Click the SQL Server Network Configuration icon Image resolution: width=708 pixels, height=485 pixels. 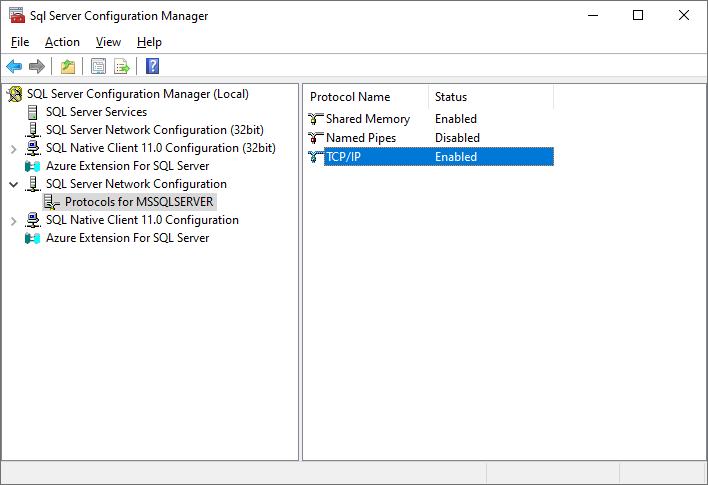33,184
